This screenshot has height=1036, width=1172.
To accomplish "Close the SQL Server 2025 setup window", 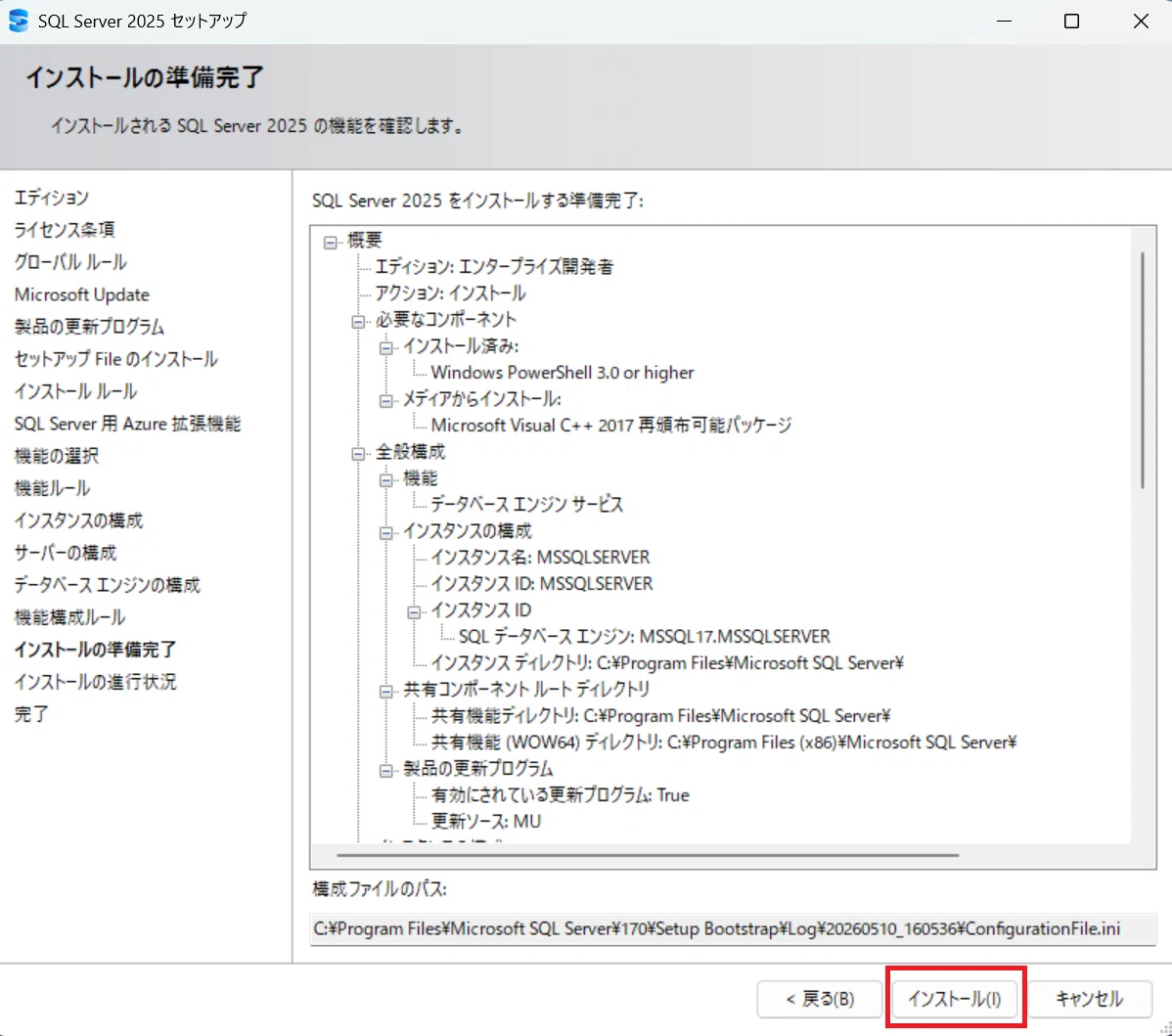I will [x=1141, y=21].
